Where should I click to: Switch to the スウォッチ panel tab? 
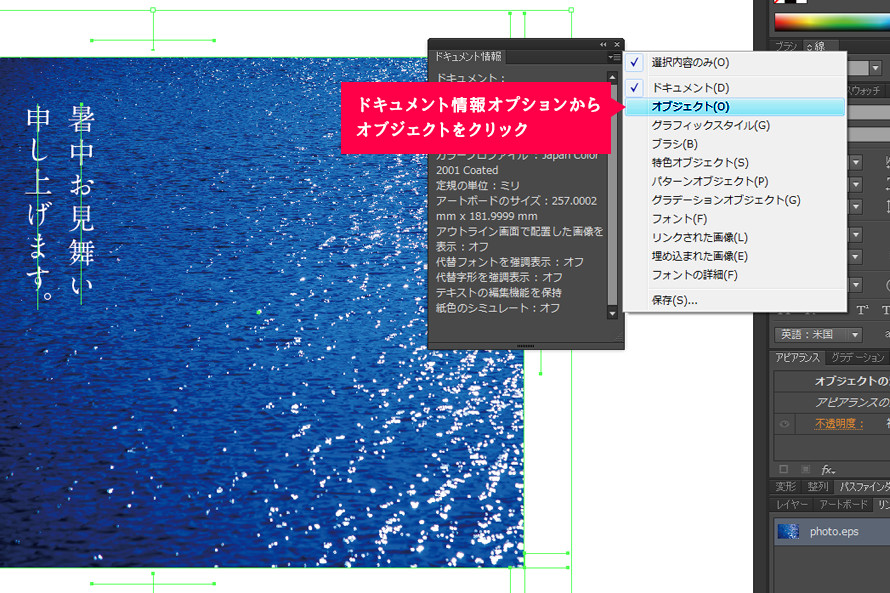864,91
